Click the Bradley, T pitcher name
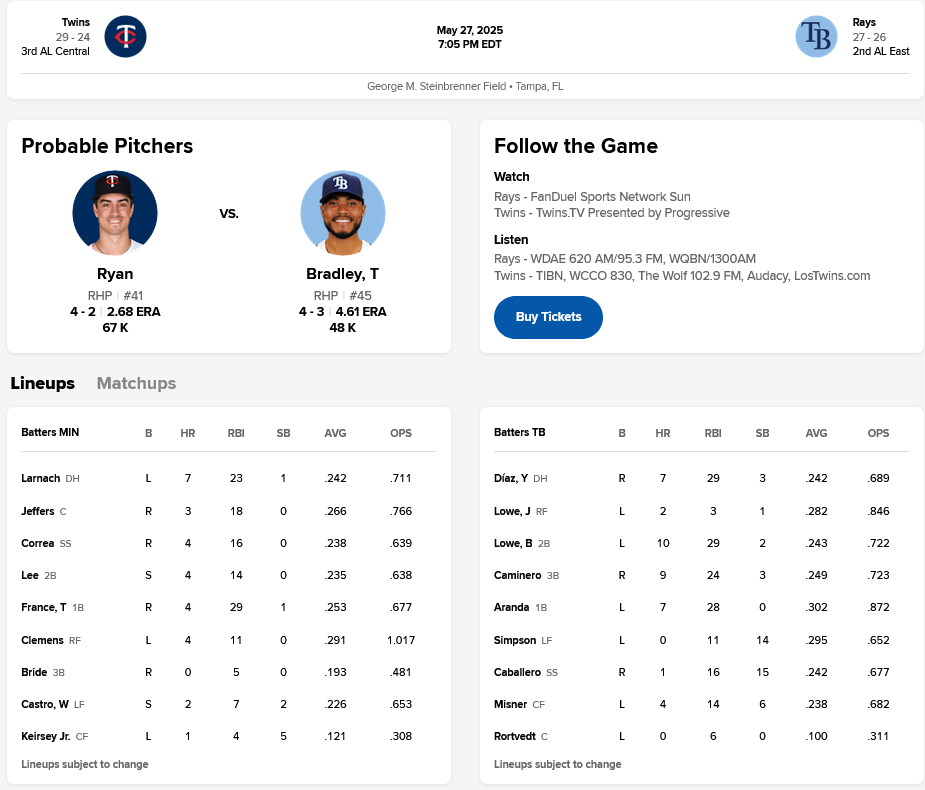 point(342,274)
